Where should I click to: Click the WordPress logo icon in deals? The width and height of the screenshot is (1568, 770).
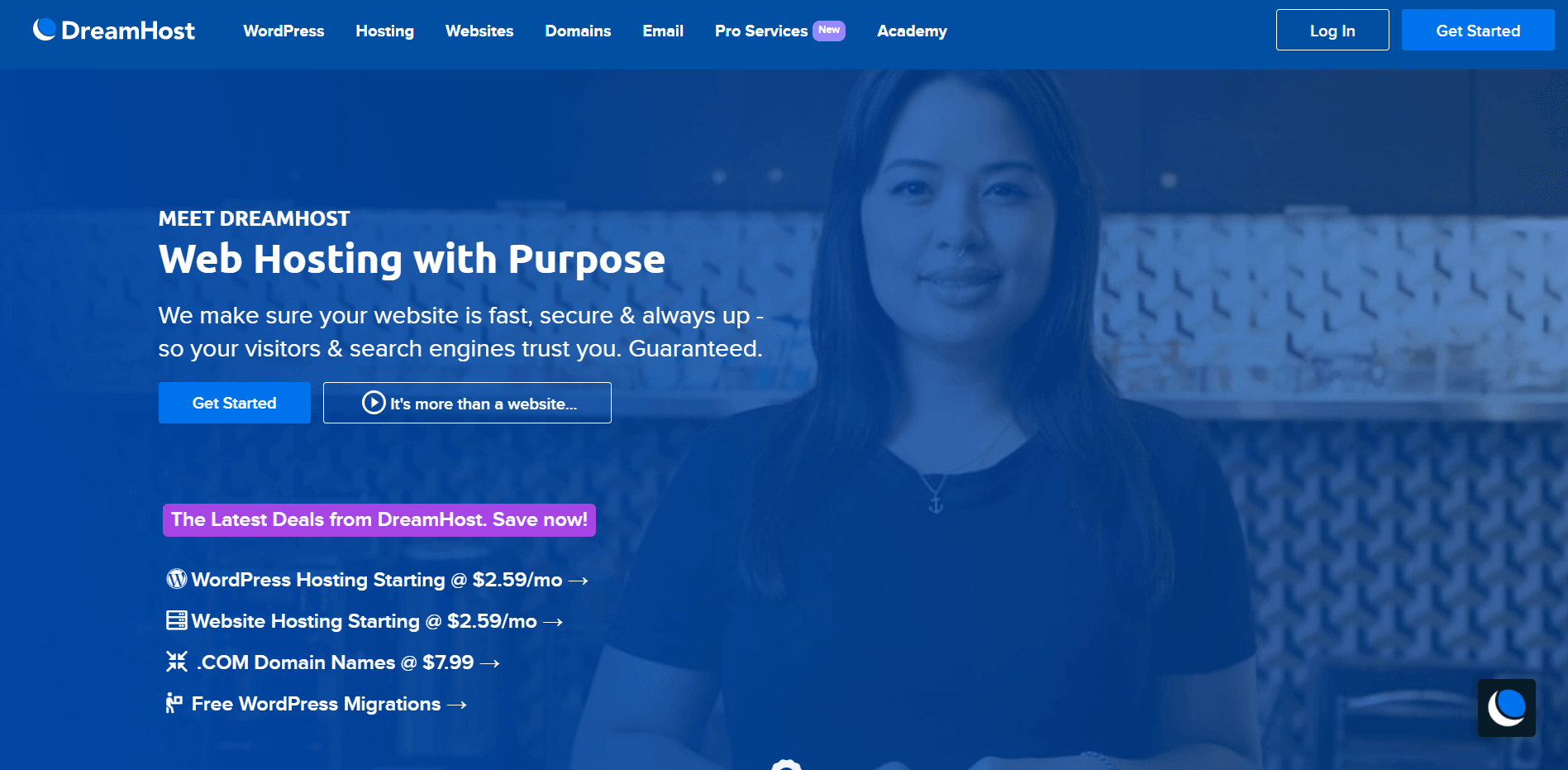tap(176, 579)
